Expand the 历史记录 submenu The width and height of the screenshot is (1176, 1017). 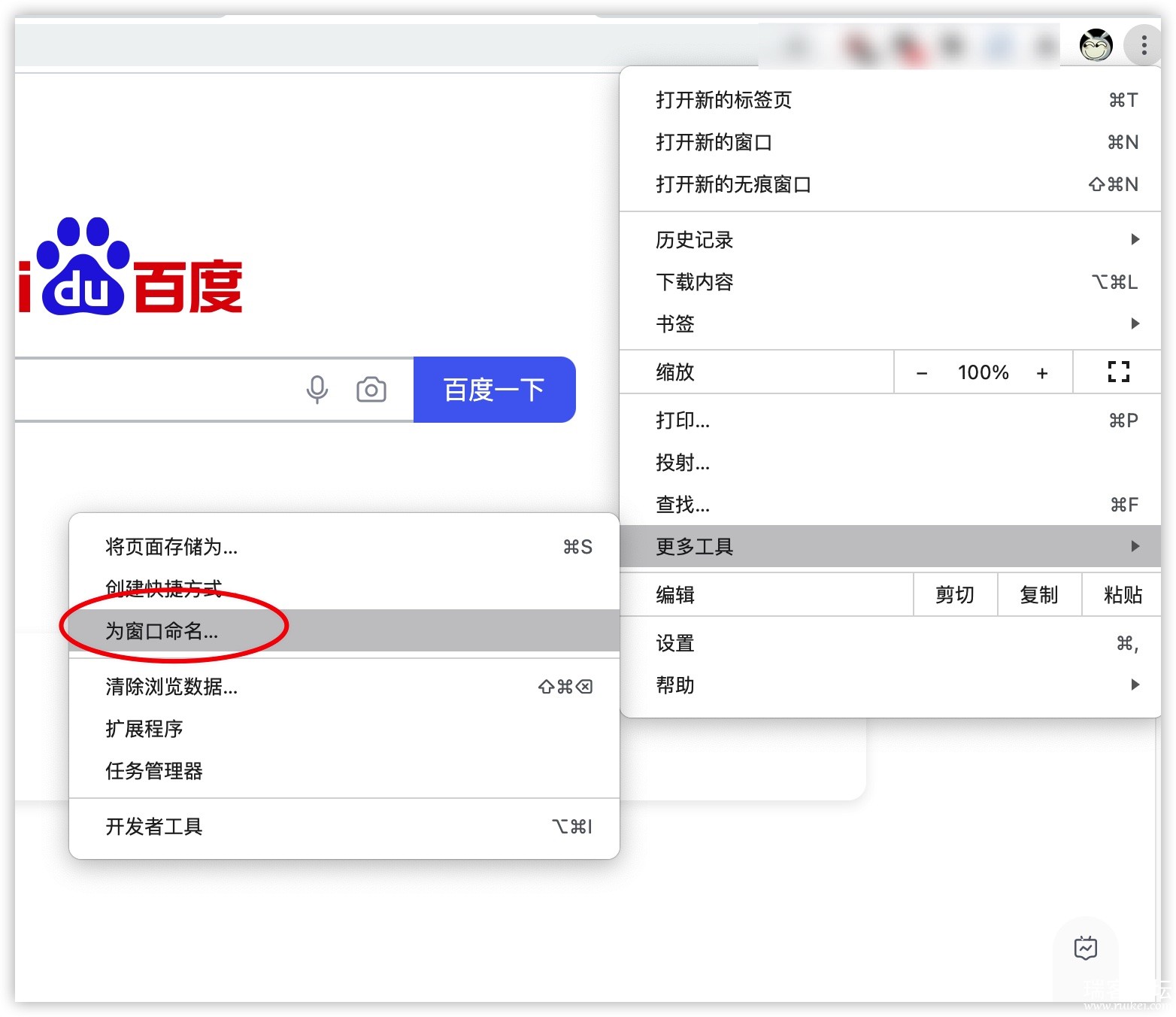point(890,240)
